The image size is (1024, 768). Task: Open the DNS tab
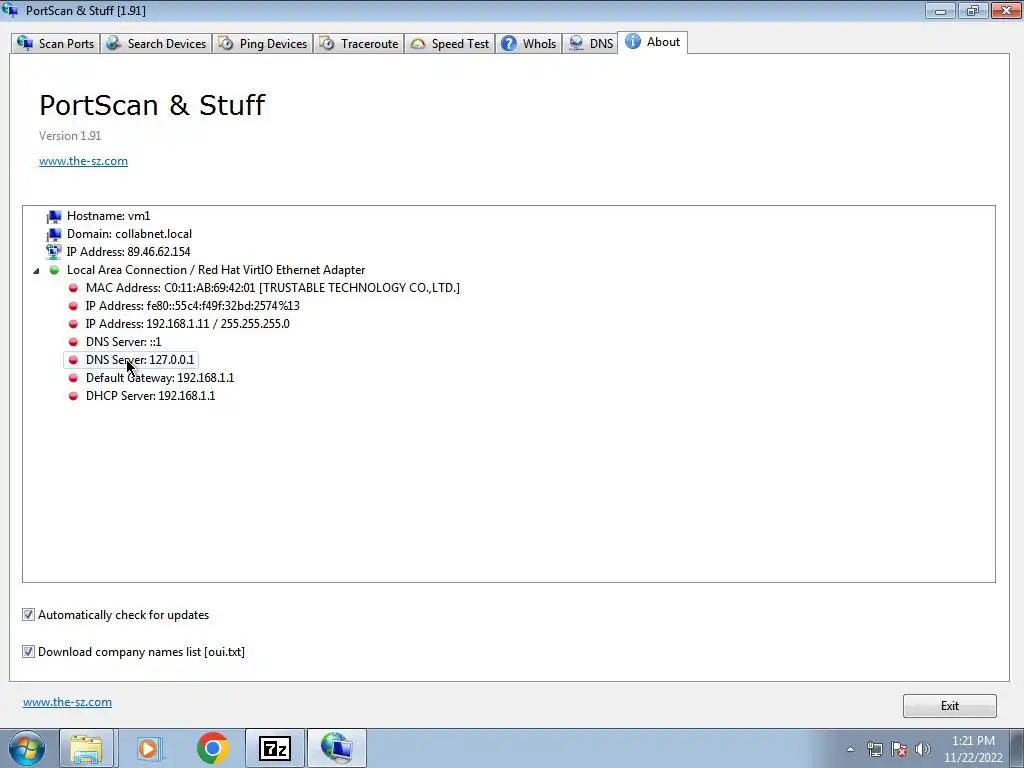point(590,44)
